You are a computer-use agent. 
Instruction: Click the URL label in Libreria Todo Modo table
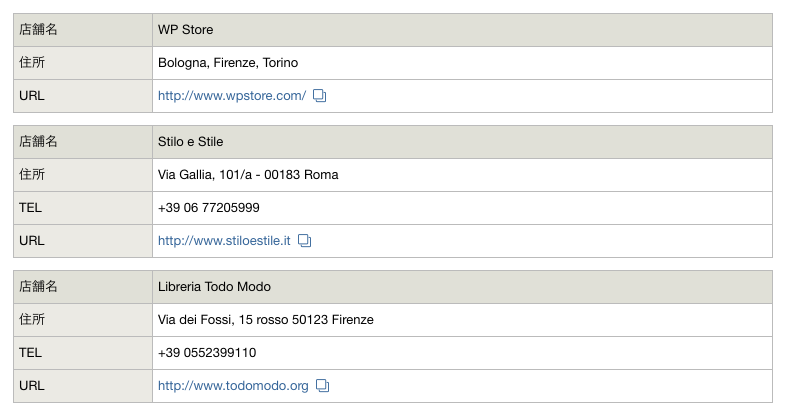(x=31, y=386)
